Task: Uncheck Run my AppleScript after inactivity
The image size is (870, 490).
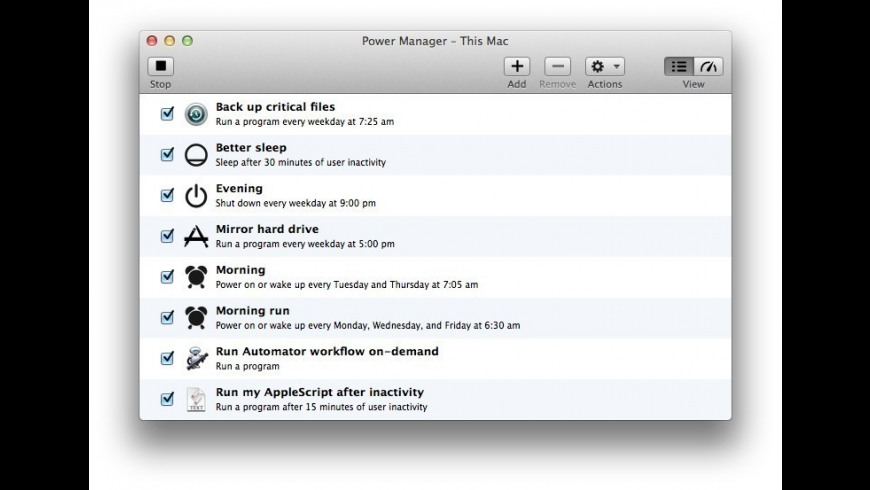Action: (x=167, y=399)
